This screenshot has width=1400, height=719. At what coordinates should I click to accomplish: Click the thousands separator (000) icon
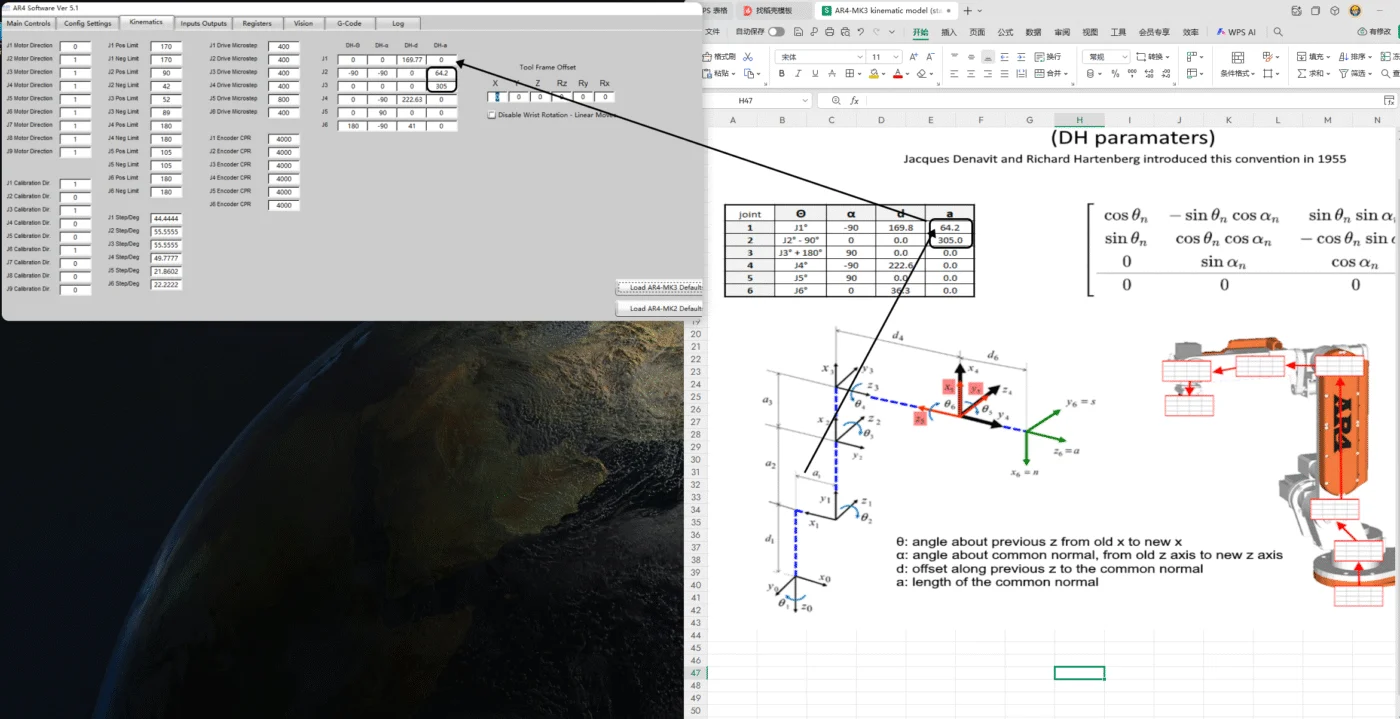pos(1132,73)
